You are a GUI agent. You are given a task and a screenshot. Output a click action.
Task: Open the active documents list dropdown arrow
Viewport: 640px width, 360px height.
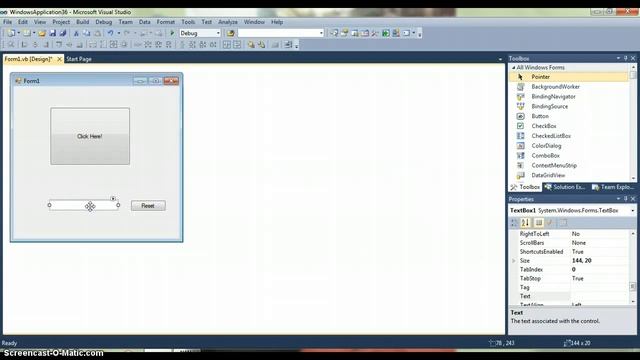500,59
